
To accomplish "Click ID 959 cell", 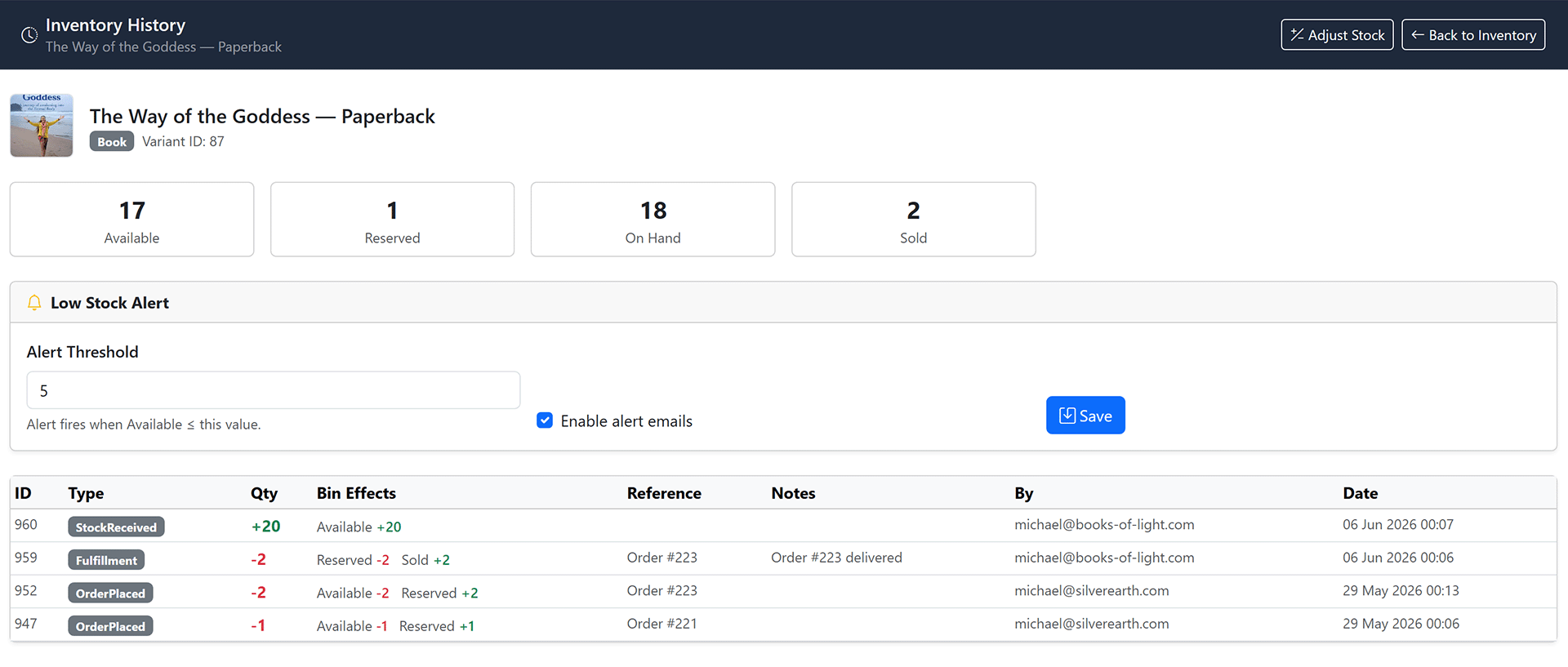I will (x=26, y=558).
